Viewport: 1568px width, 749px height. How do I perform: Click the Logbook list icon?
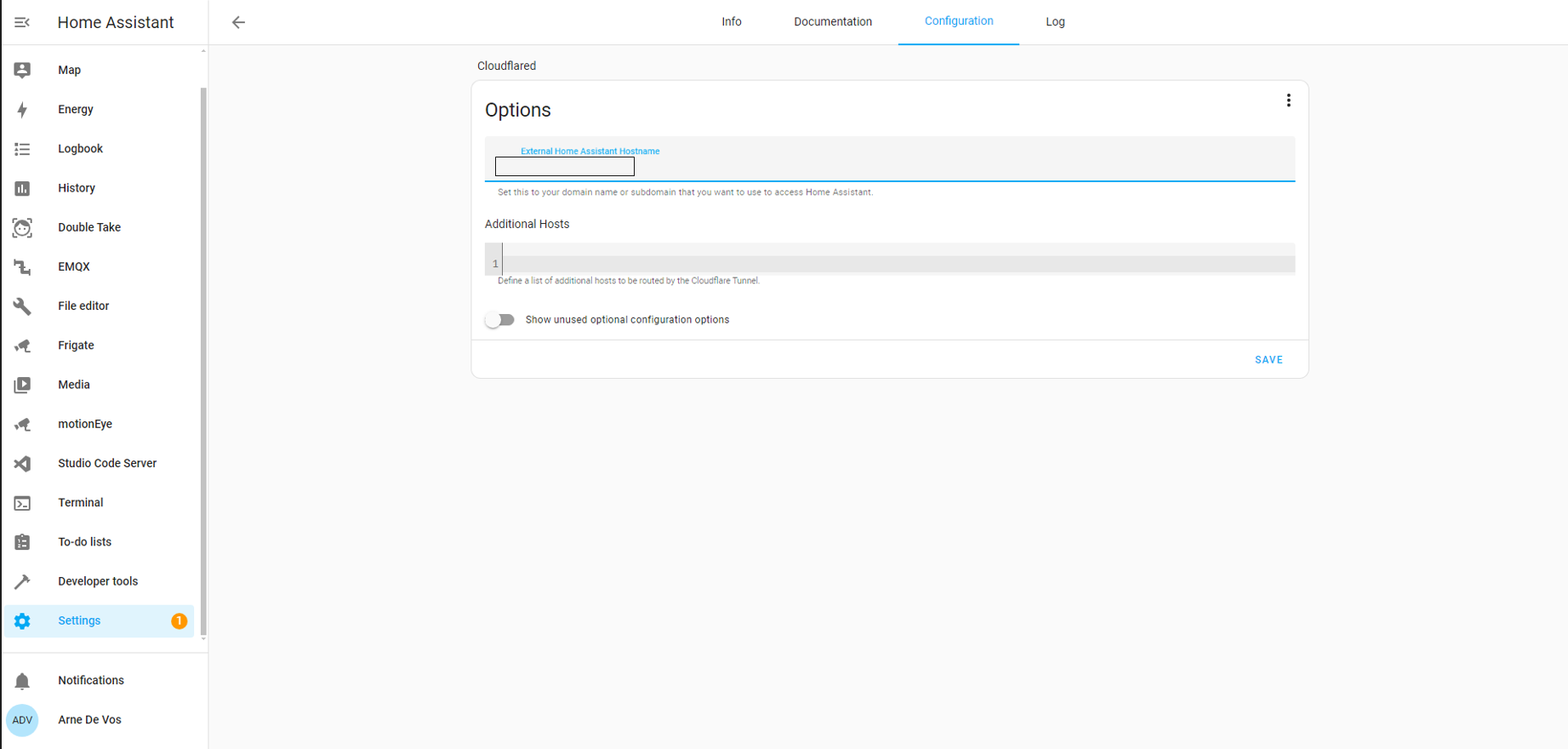22,149
